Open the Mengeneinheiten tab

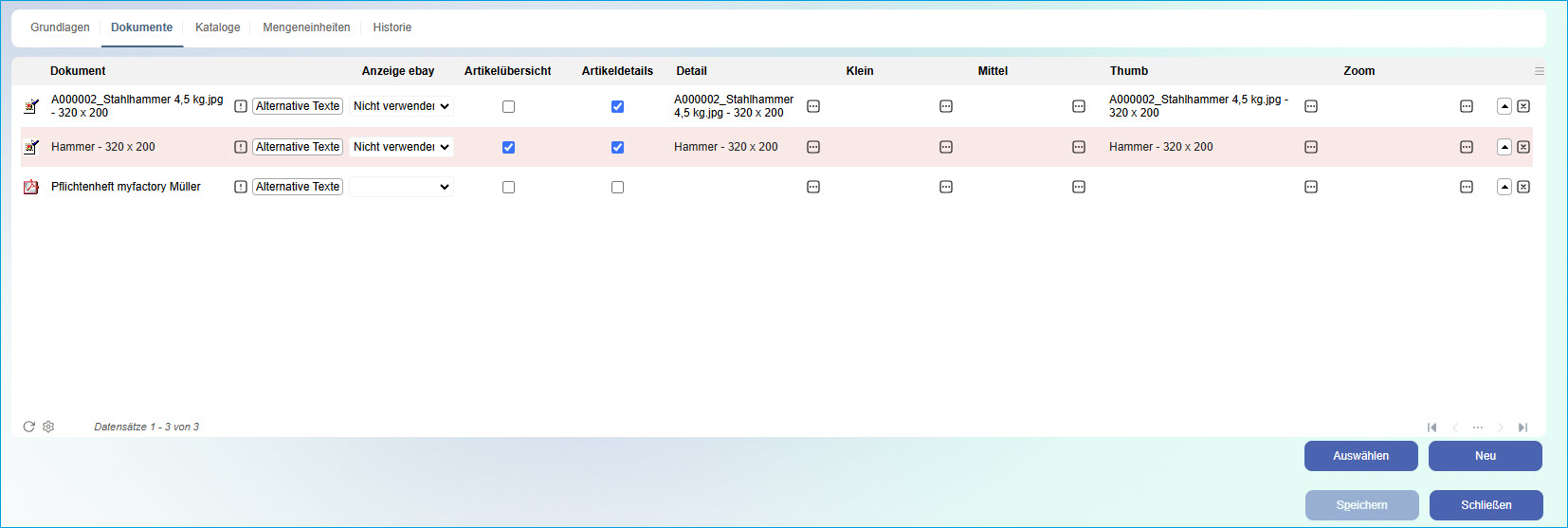306,27
